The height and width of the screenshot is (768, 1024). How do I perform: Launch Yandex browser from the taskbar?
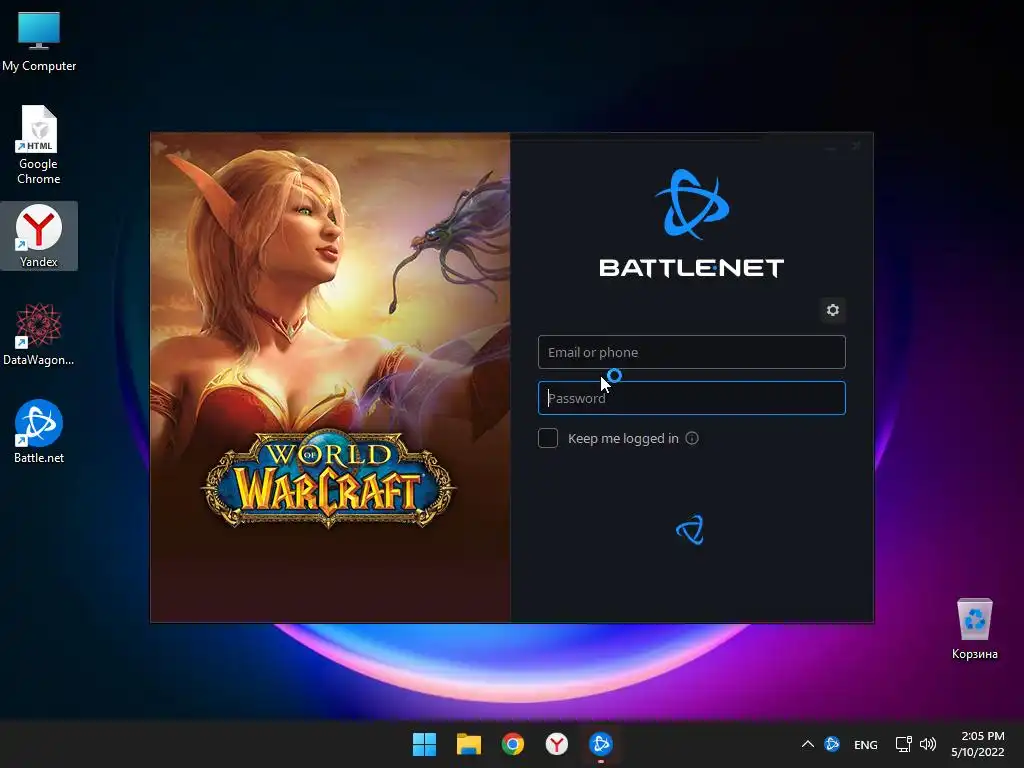[x=556, y=744]
